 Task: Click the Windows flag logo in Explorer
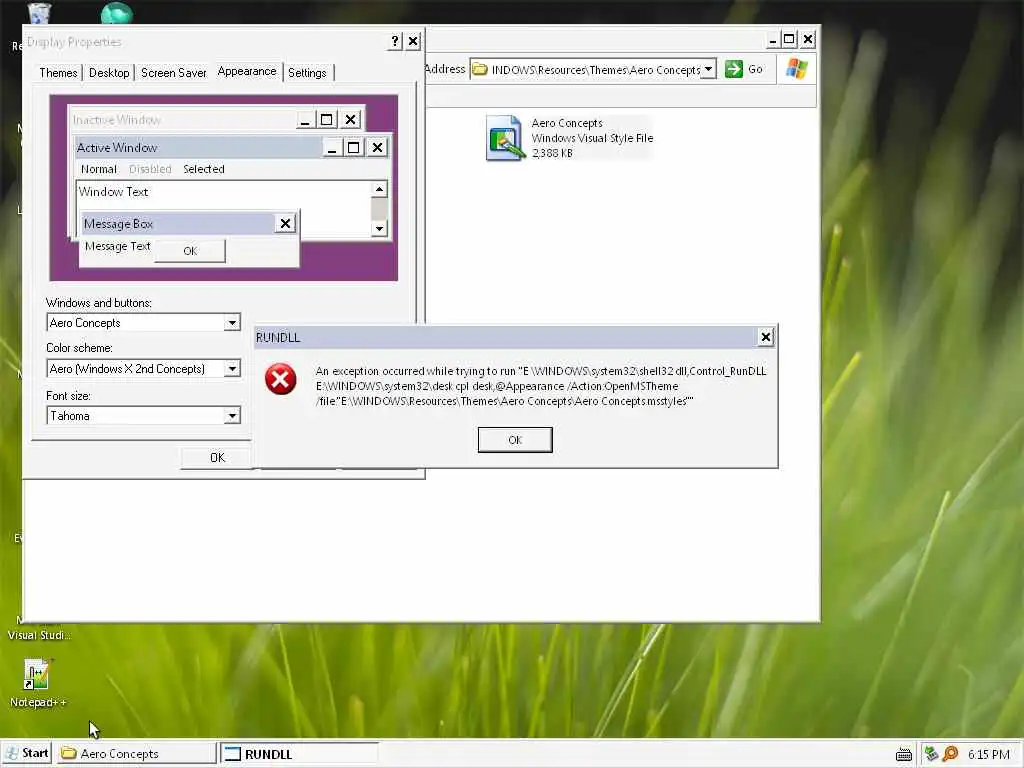coord(796,69)
